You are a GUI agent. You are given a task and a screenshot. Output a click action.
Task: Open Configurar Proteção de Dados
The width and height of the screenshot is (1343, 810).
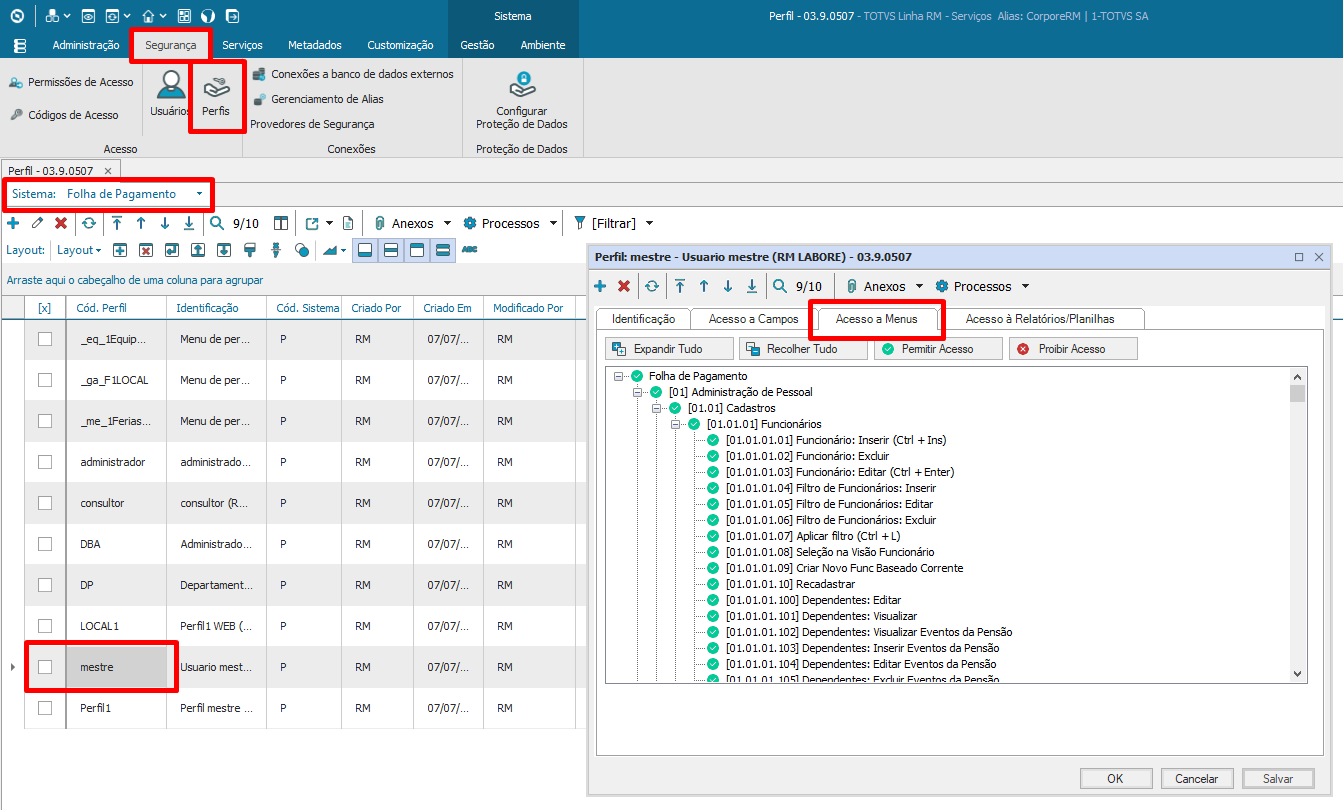point(522,100)
